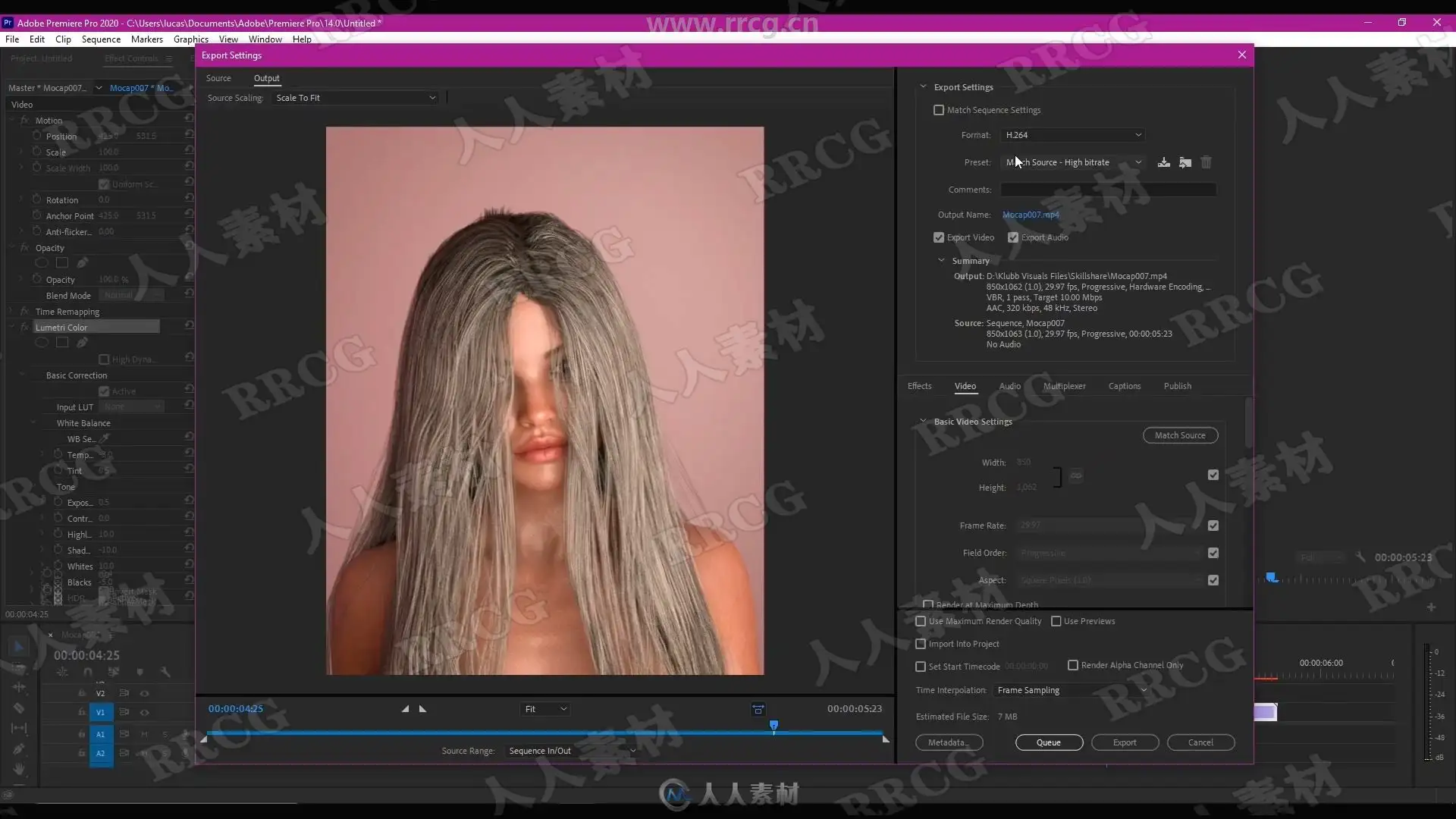Select the Pen tool in toolbar
The width and height of the screenshot is (1456, 819).
19,748
